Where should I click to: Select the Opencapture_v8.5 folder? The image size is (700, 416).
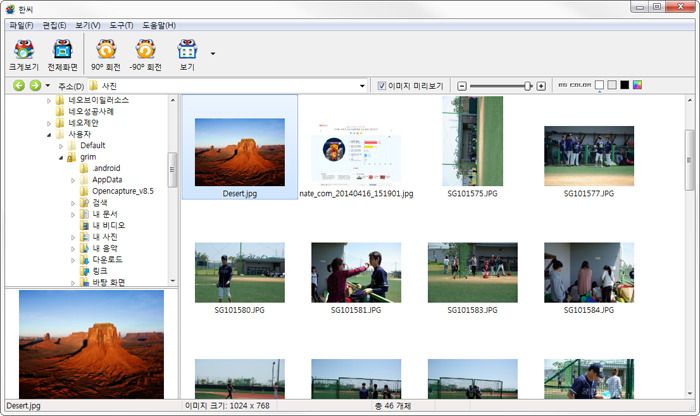(x=123, y=191)
